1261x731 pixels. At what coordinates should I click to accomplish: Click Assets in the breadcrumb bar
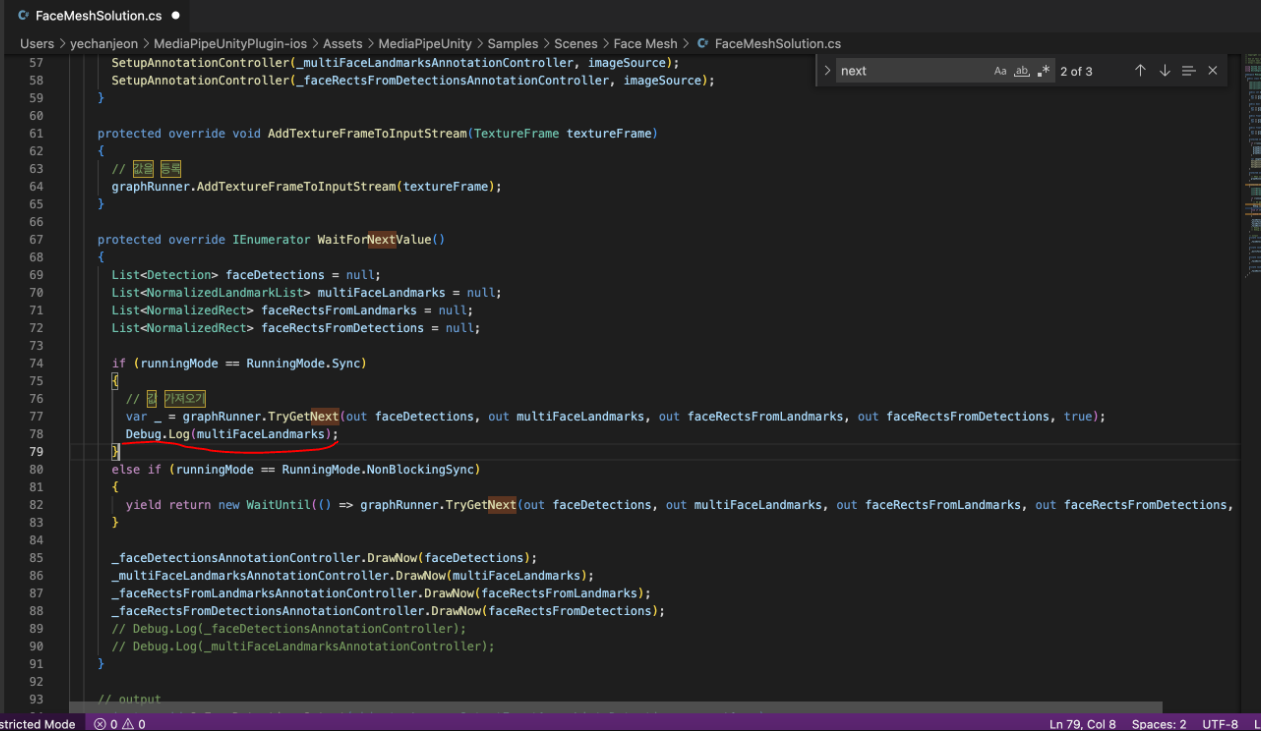pyautogui.click(x=342, y=44)
